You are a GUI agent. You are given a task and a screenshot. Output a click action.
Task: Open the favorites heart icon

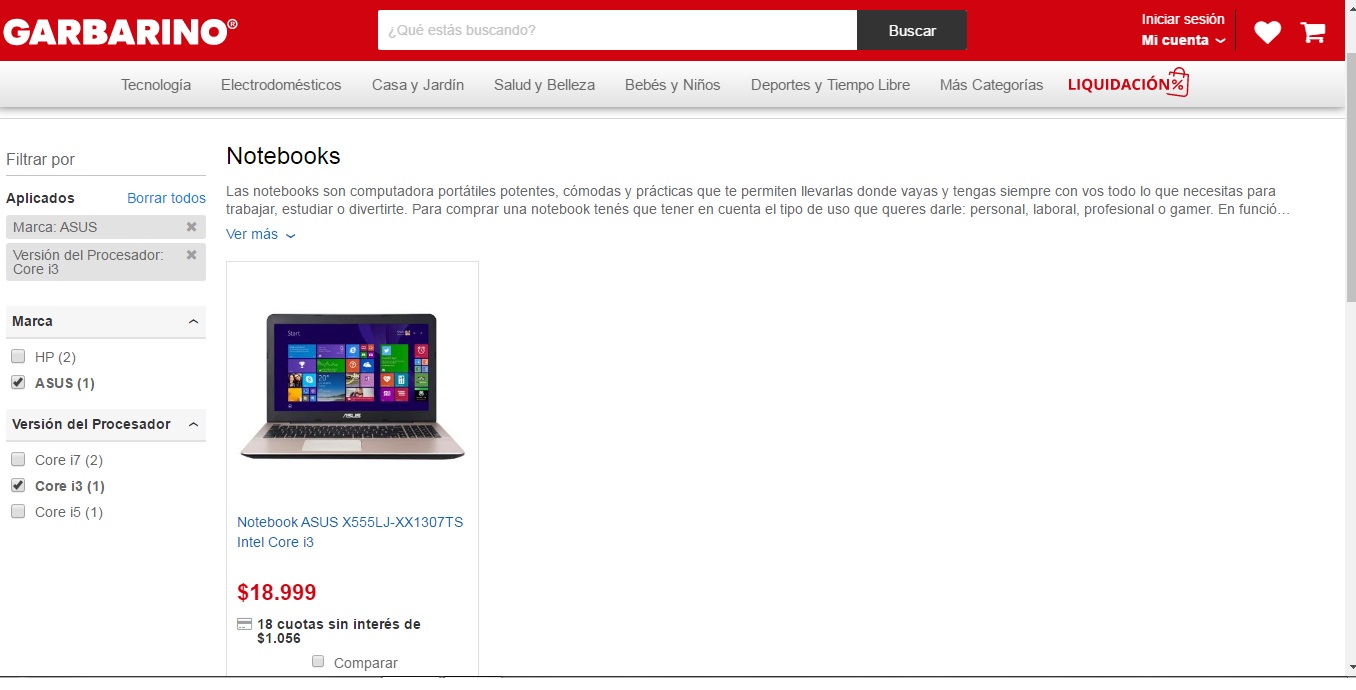click(1267, 32)
